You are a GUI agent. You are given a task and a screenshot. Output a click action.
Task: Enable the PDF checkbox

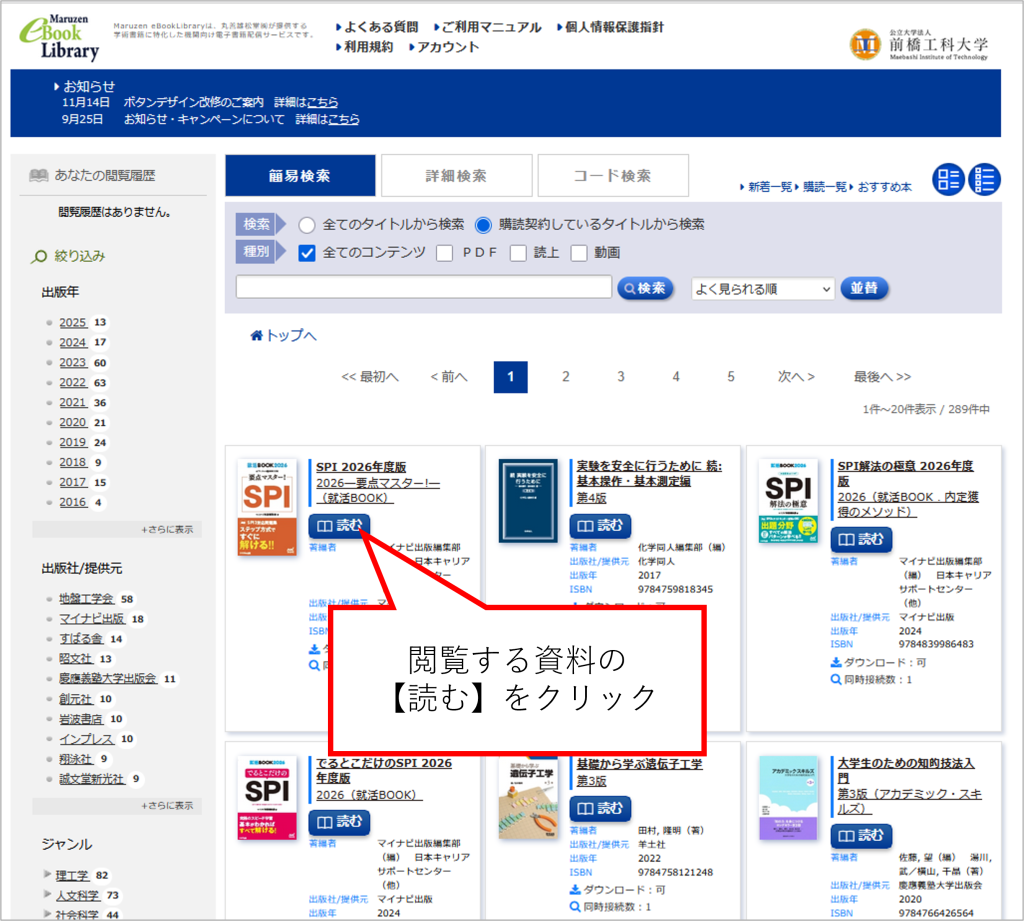click(x=445, y=253)
